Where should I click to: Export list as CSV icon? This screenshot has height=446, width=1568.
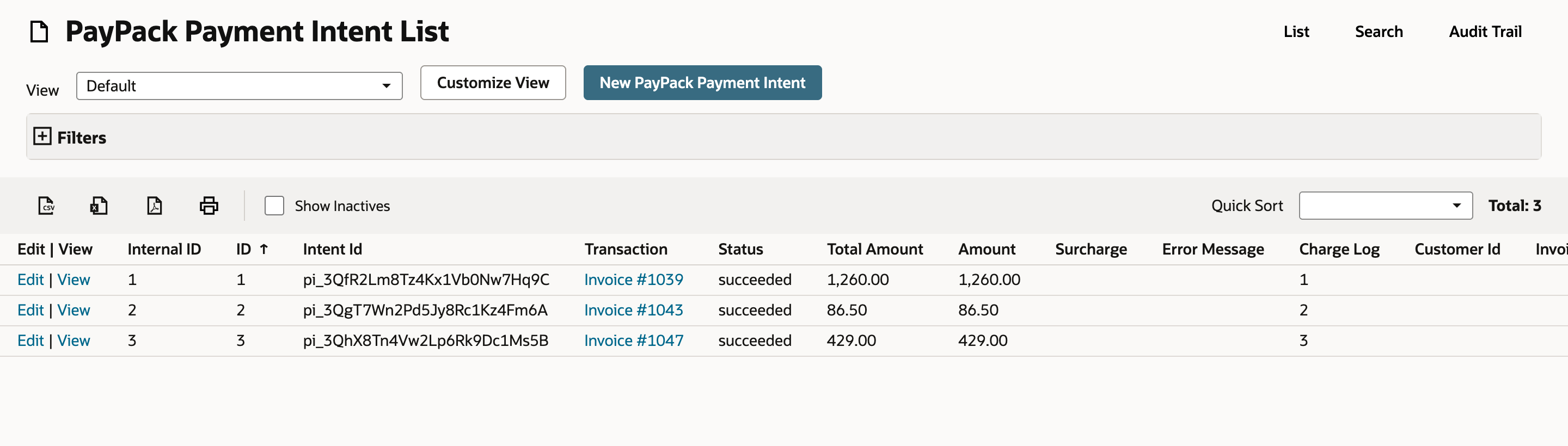pyautogui.click(x=46, y=206)
